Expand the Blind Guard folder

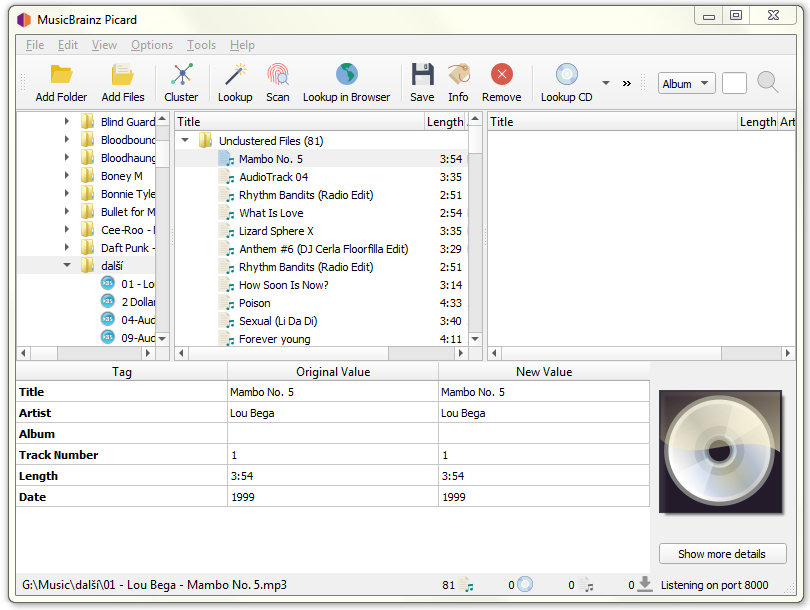pyautogui.click(x=67, y=121)
